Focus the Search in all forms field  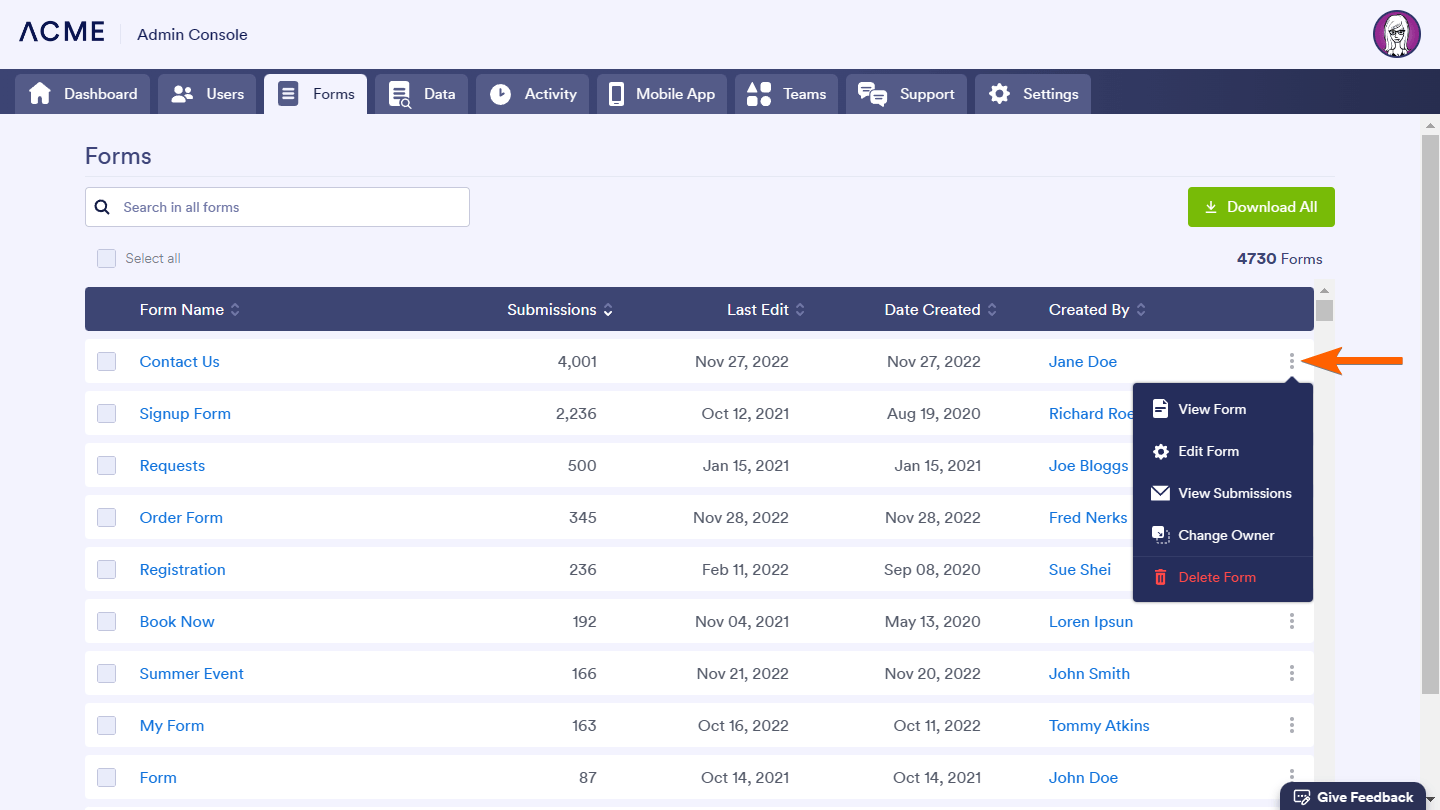click(x=288, y=207)
